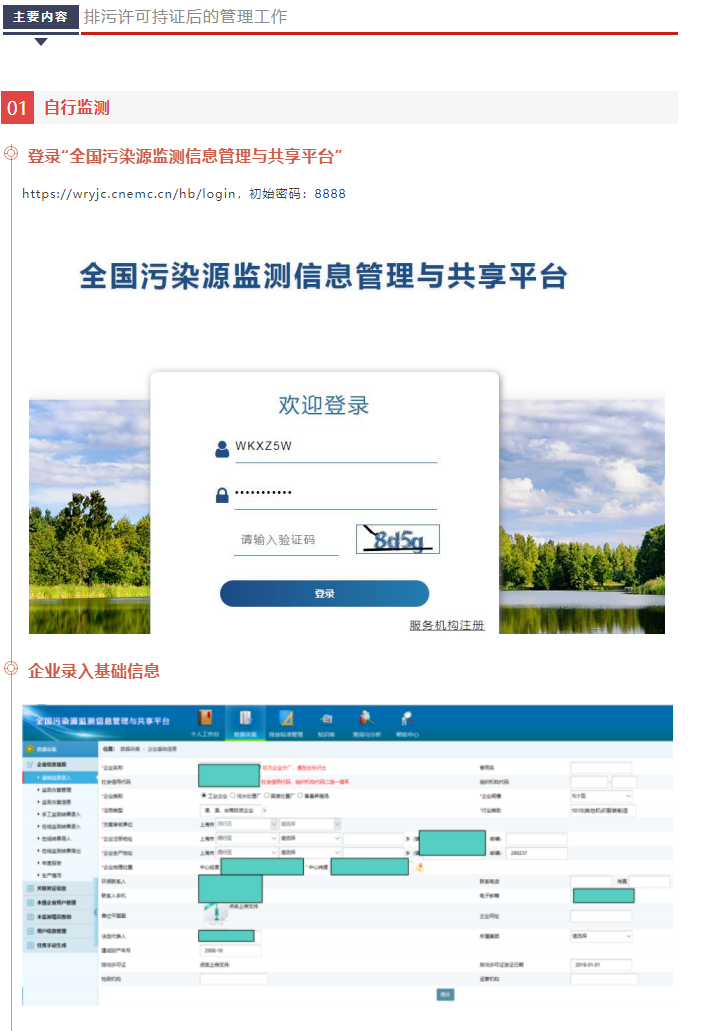Image resolution: width=710 pixels, height=1031 pixels.
Task: Click the 企业基础信息 breadcrumb text
Action: (x=162, y=749)
